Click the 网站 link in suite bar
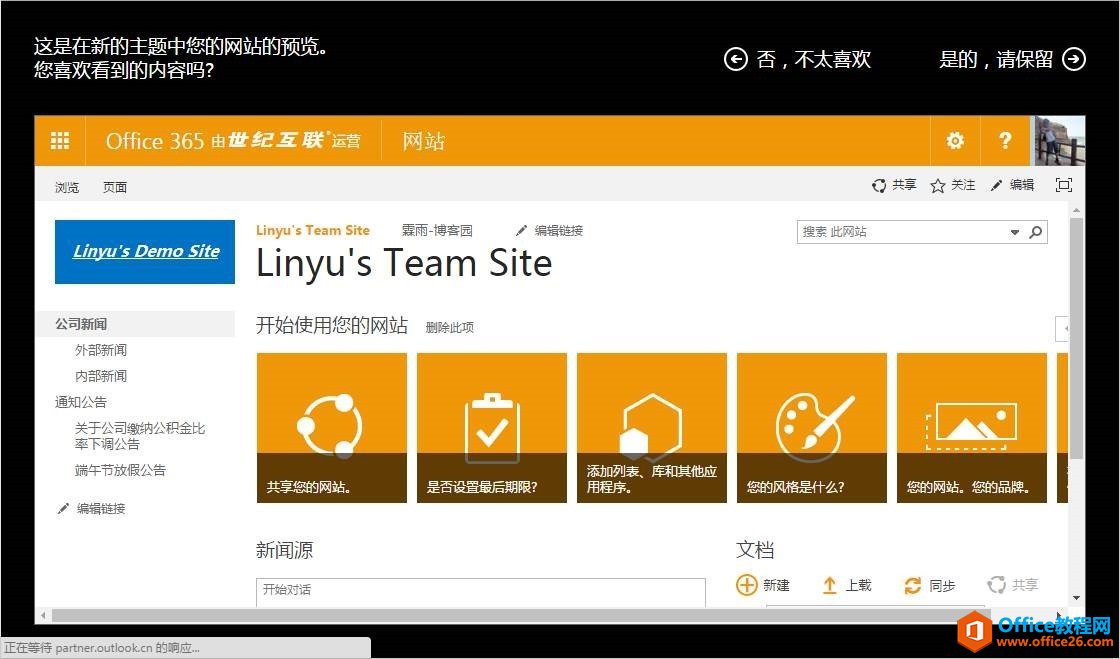1120x659 pixels. point(424,141)
